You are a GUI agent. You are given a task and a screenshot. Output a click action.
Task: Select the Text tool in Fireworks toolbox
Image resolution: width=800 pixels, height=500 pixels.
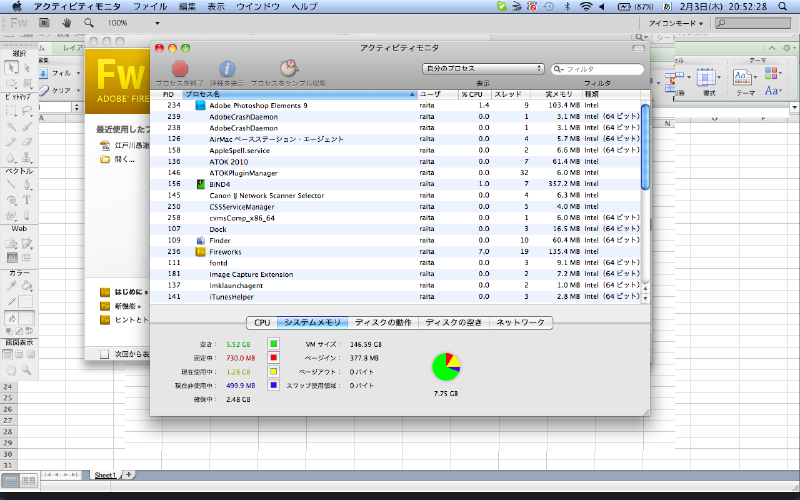[x=27, y=200]
